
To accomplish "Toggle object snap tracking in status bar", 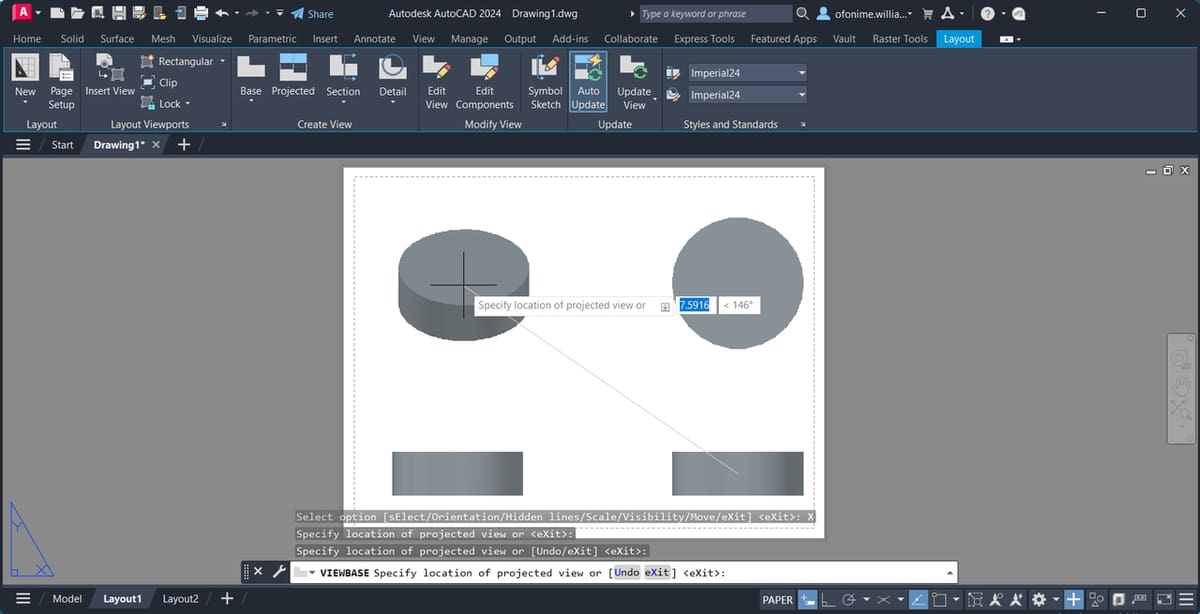I will [919, 600].
